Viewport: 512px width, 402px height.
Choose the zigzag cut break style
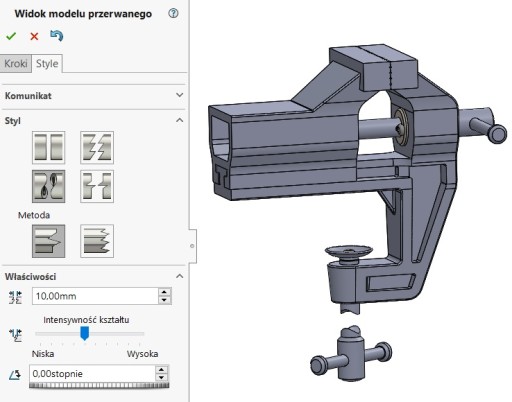97,147
